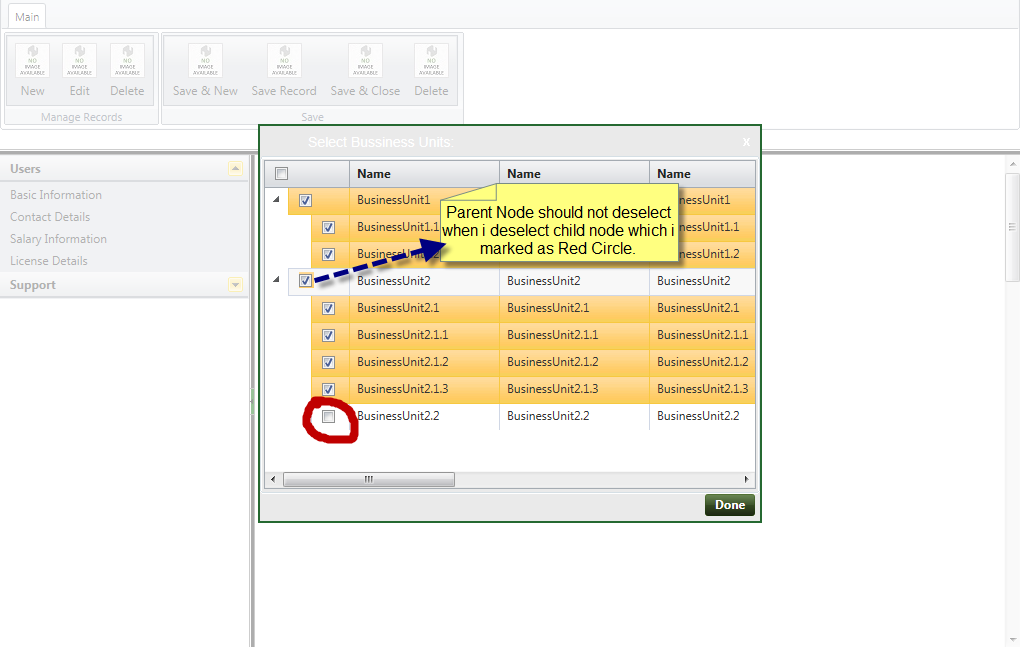Viewport: 1020px width, 647px height.
Task: Expand the Support sidebar section
Action: pyautogui.click(x=235, y=285)
